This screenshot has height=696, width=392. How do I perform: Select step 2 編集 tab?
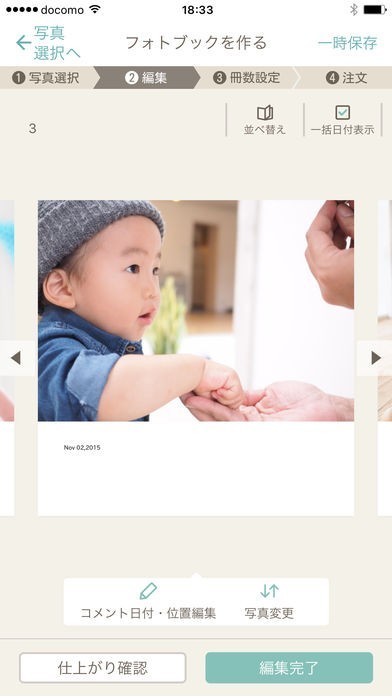pos(147,78)
